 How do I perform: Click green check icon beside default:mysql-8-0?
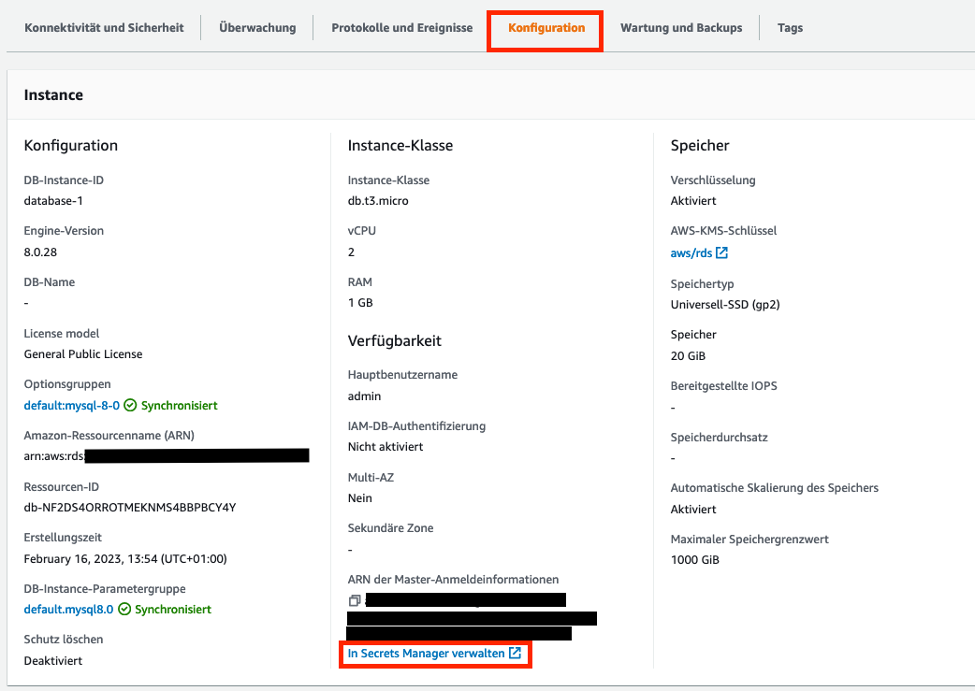(x=130, y=406)
